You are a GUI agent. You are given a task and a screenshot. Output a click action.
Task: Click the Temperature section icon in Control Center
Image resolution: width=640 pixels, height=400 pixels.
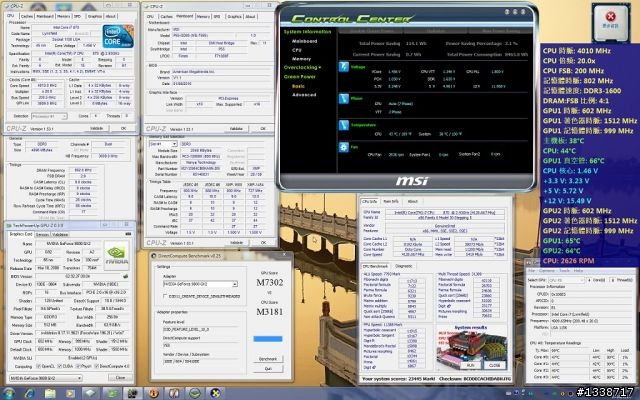coord(343,125)
